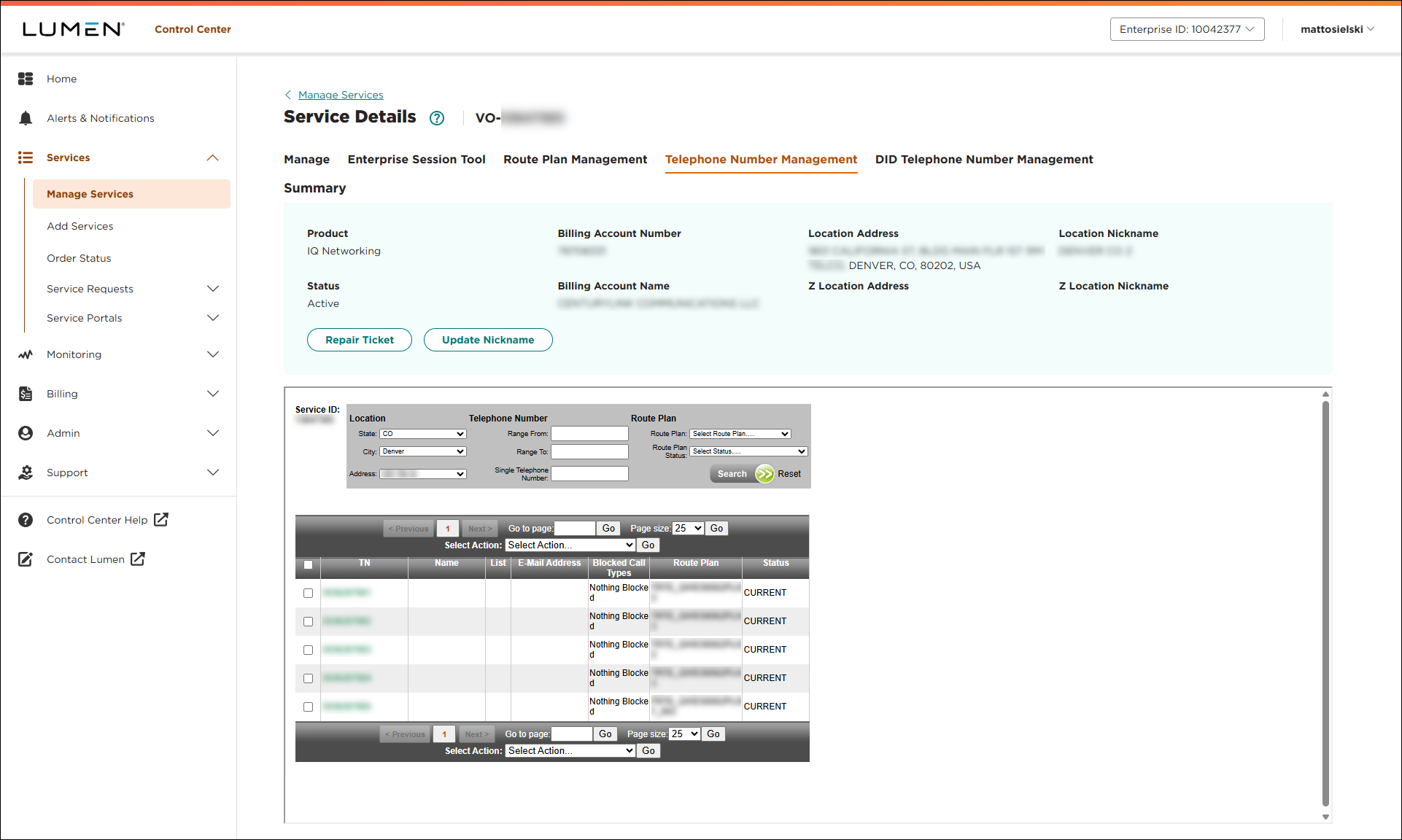Check the last row's selection checkbox

point(308,707)
